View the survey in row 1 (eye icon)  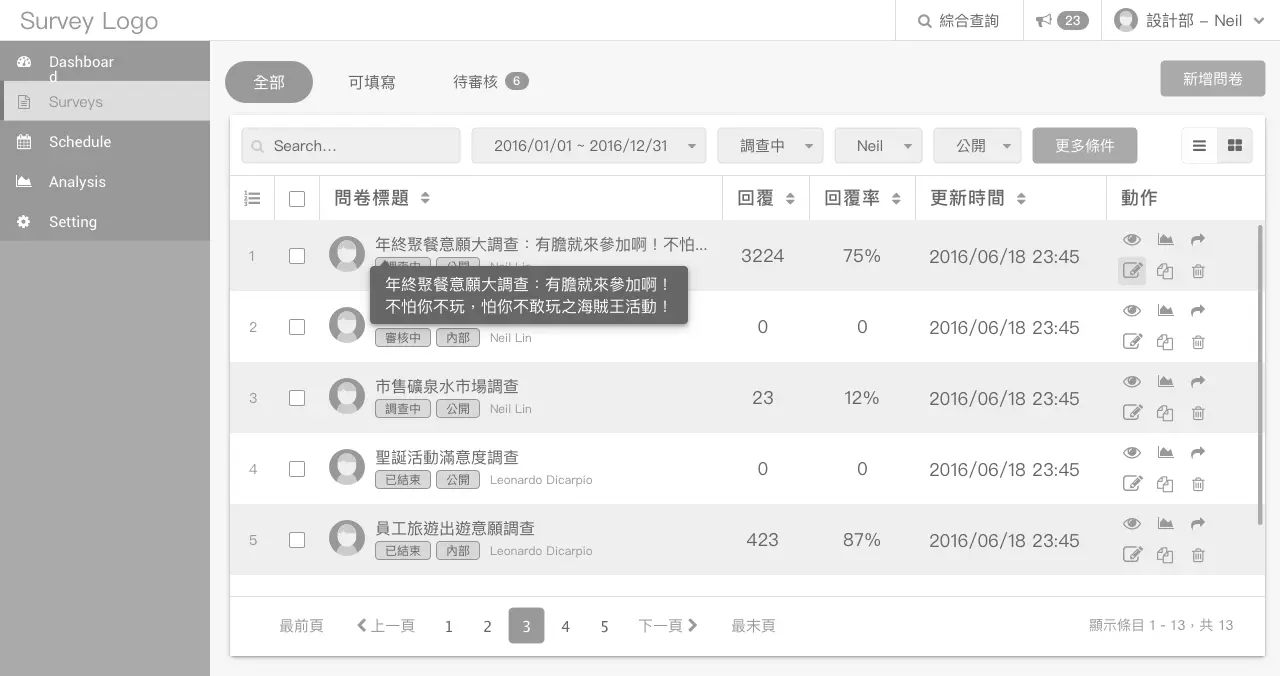[x=1132, y=240]
